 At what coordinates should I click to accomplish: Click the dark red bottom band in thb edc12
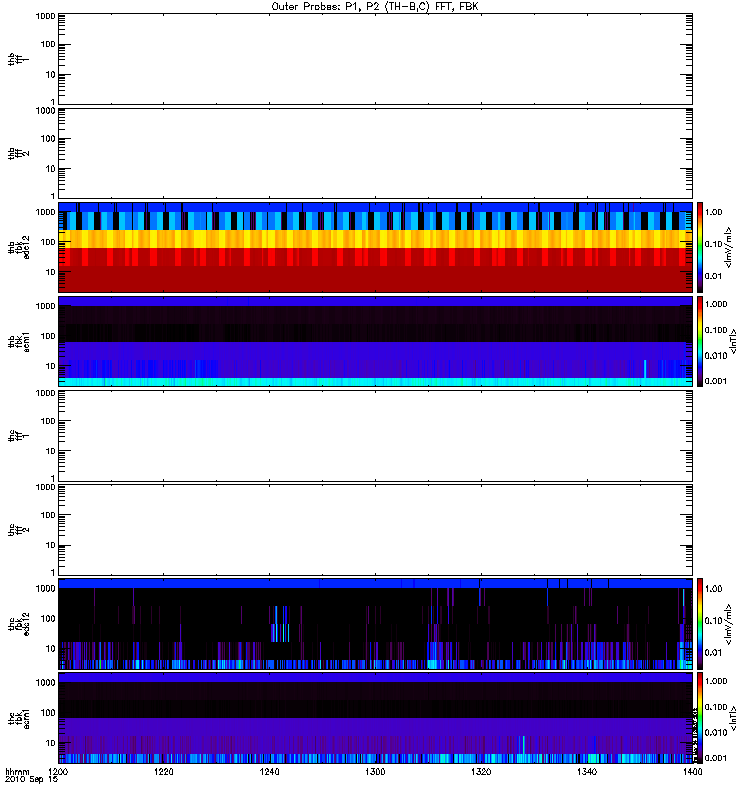(x=375, y=279)
